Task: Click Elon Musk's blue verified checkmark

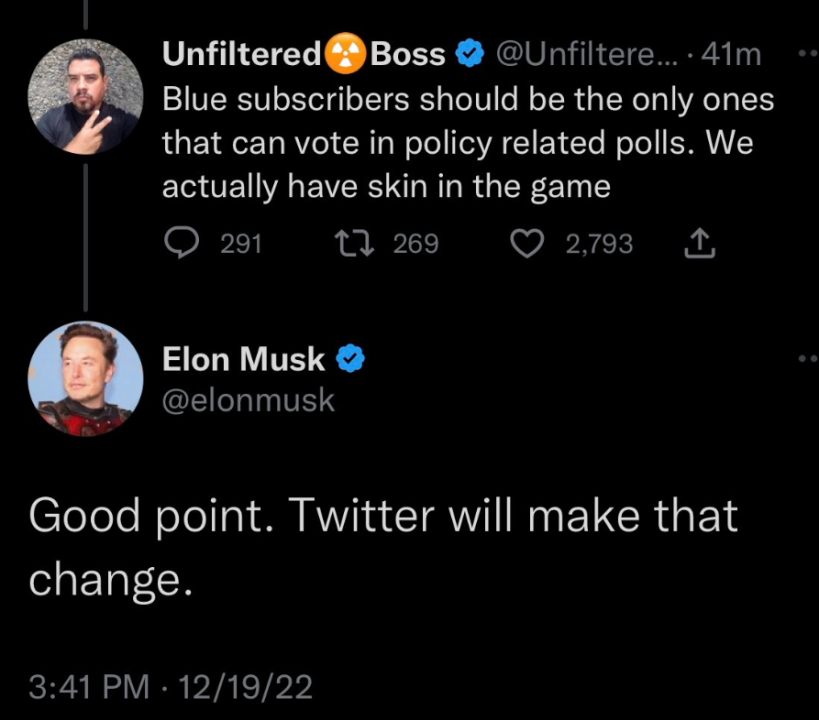Action: point(347,358)
